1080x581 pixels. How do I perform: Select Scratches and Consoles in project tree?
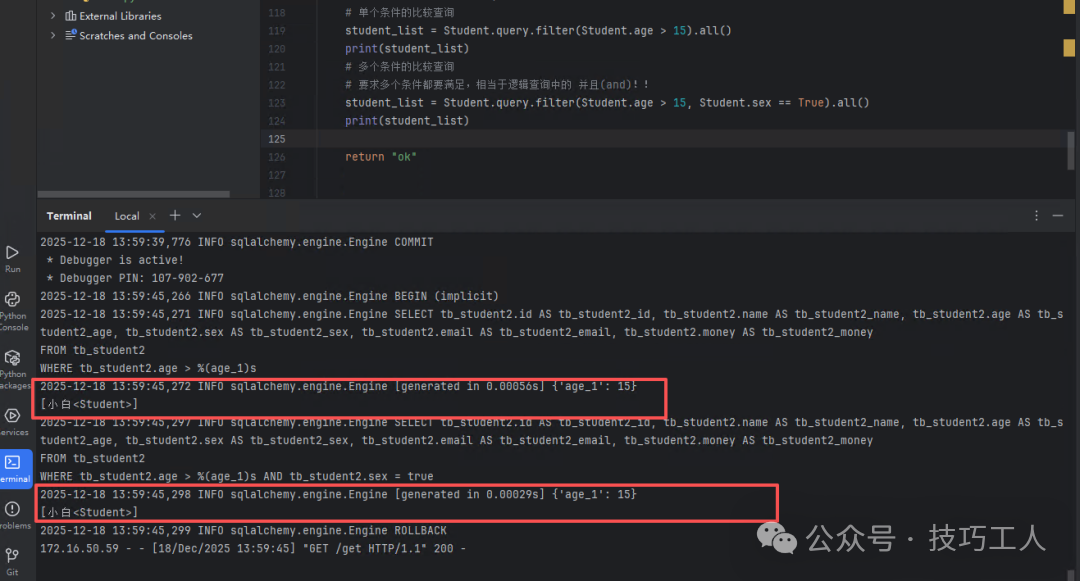[x=136, y=36]
